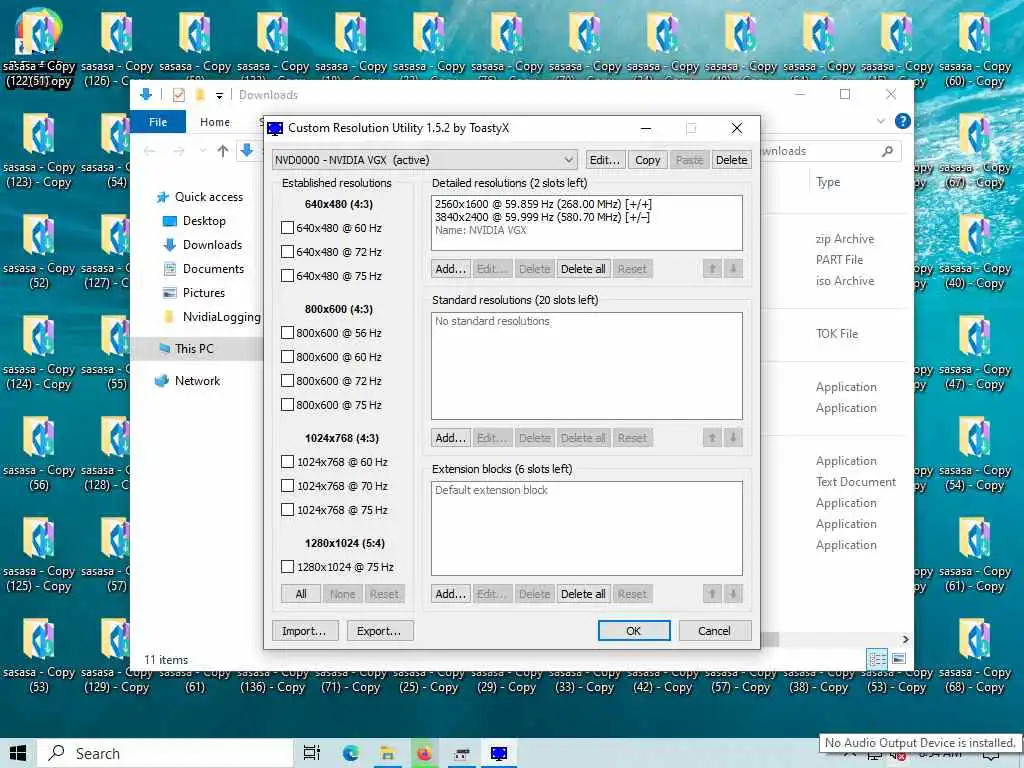Click the Export... button
Image resolution: width=1024 pixels, height=768 pixels.
(x=379, y=631)
